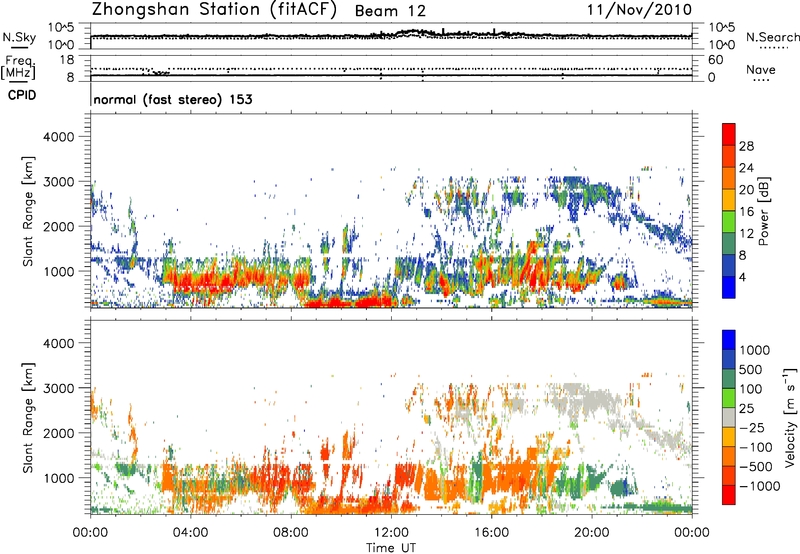Click the '16' Power colorbar tick label
Viewport: 800px width, 554px height.
[x=746, y=212]
